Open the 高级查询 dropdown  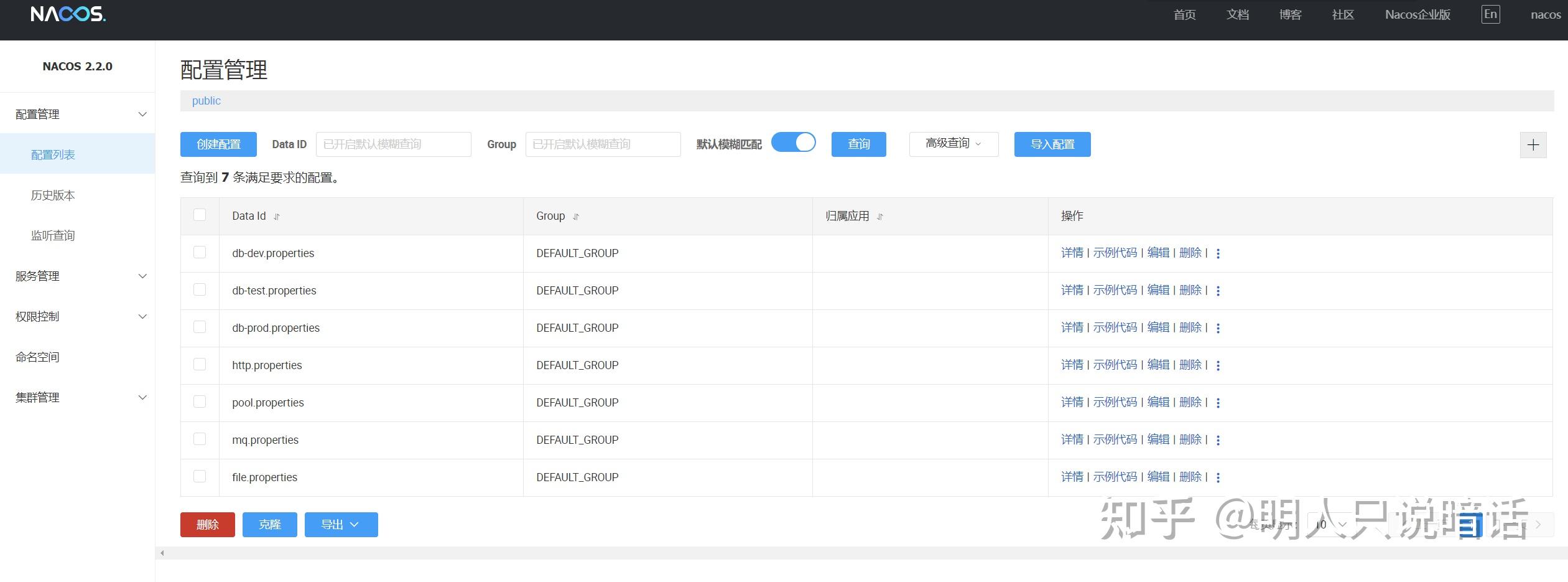click(952, 143)
